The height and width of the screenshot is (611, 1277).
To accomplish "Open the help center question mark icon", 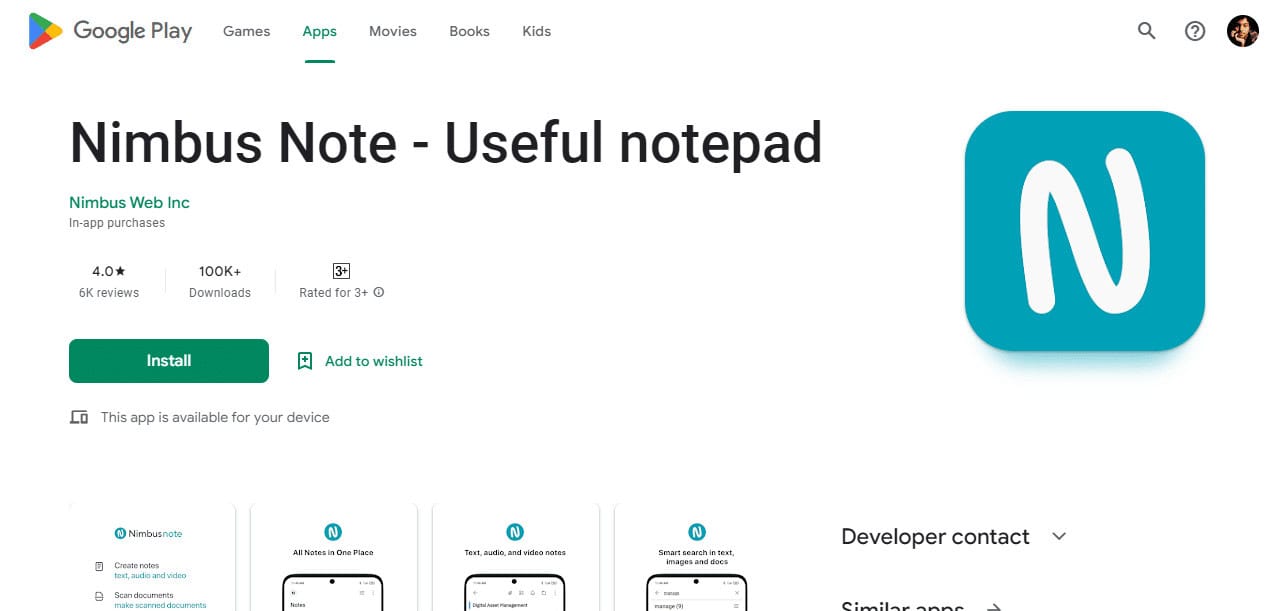I will coord(1195,31).
